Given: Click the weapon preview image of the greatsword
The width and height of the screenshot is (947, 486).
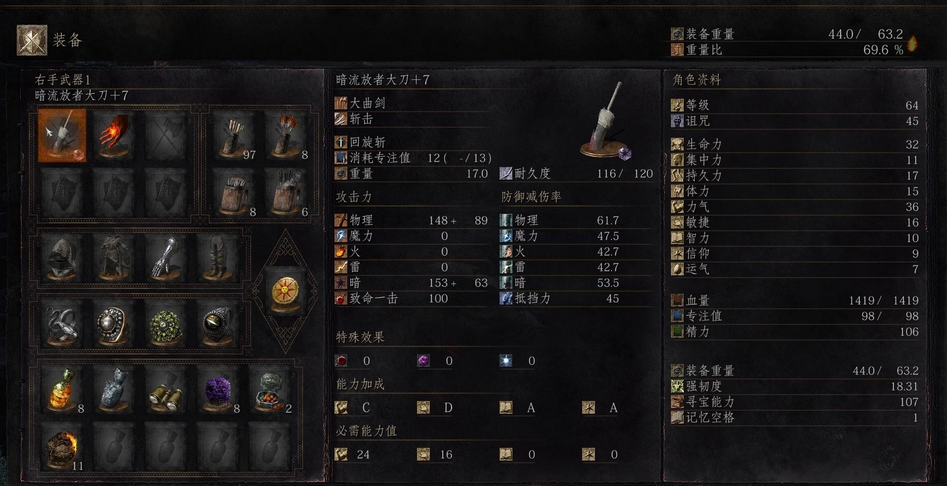Looking at the screenshot, I should click(605, 120).
